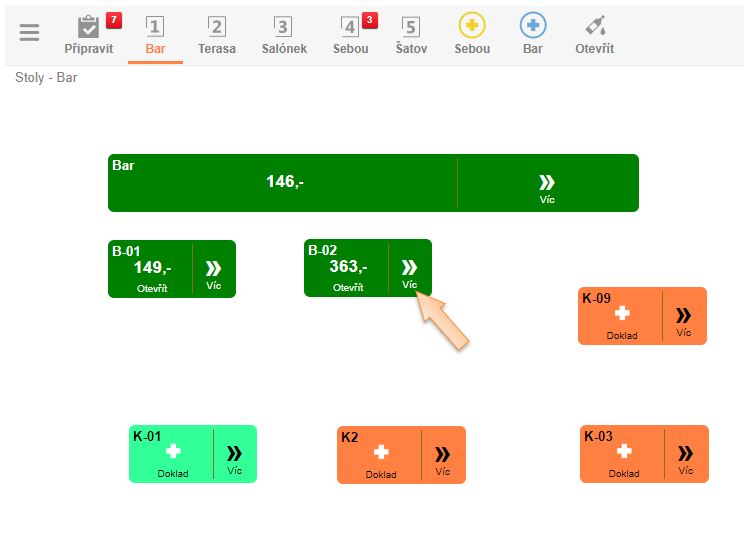Open the Bar table with 146,- total
Viewport: 752px width, 559px height.
pos(284,183)
